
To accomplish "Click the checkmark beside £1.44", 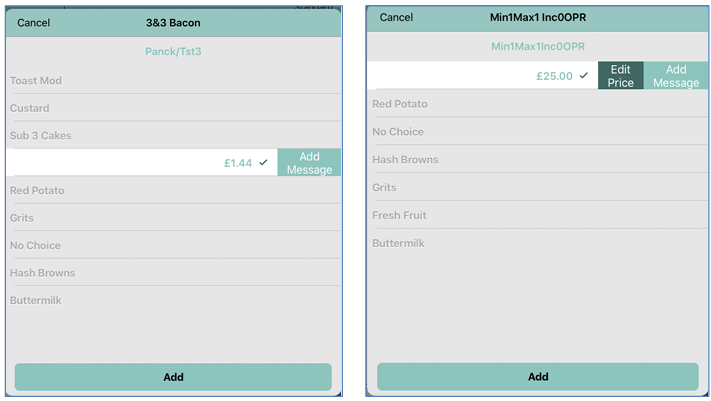I will (x=263, y=162).
